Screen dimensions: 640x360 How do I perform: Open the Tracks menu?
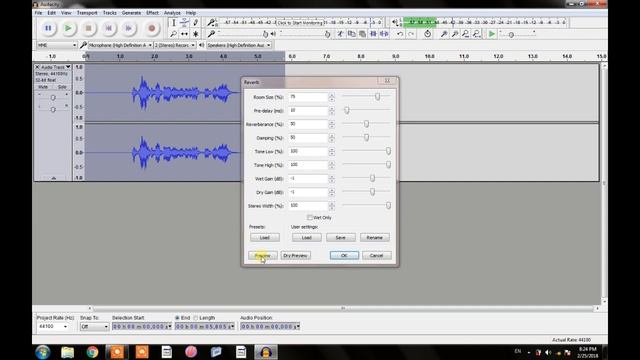click(x=109, y=13)
